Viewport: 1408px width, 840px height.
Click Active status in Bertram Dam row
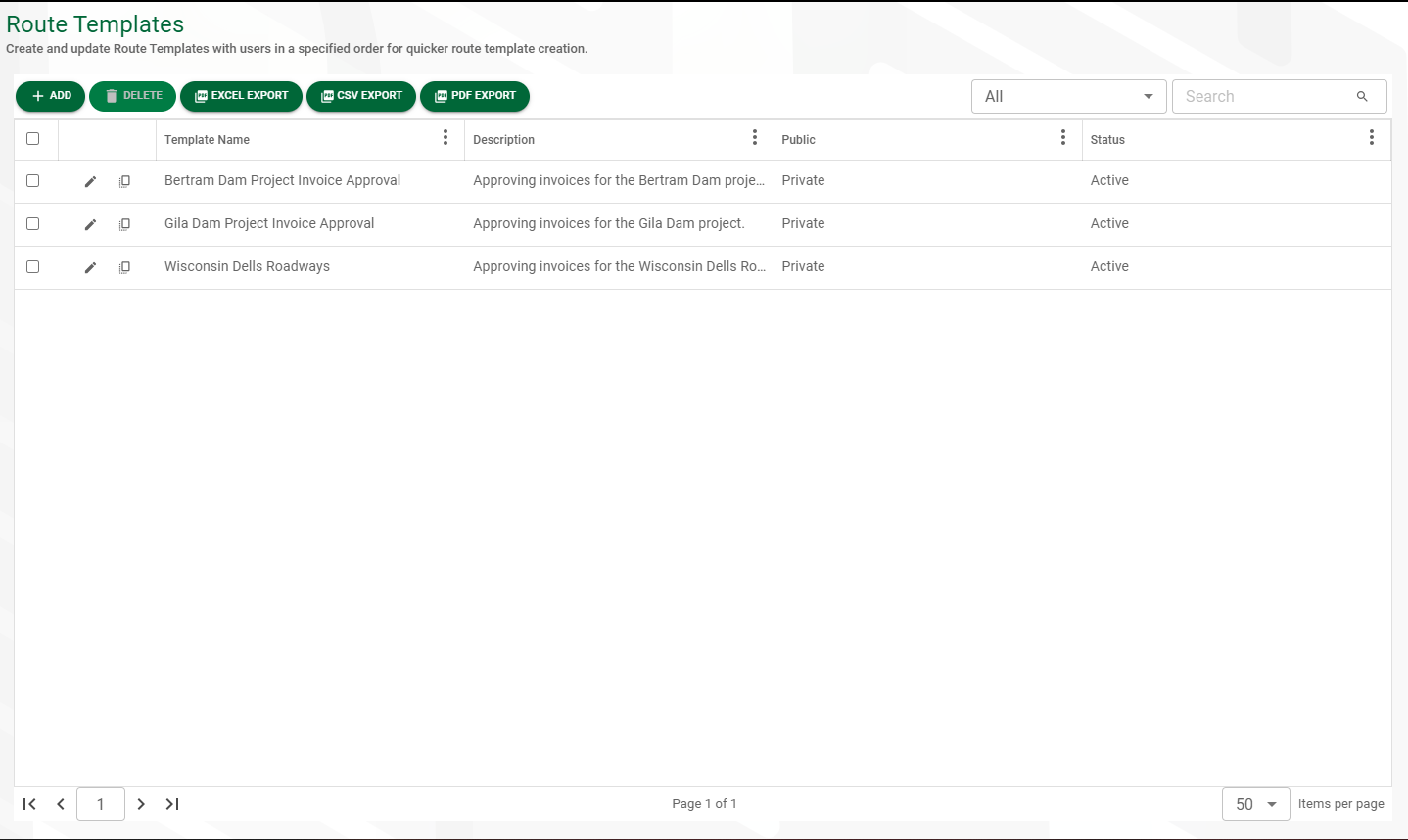tap(1109, 180)
